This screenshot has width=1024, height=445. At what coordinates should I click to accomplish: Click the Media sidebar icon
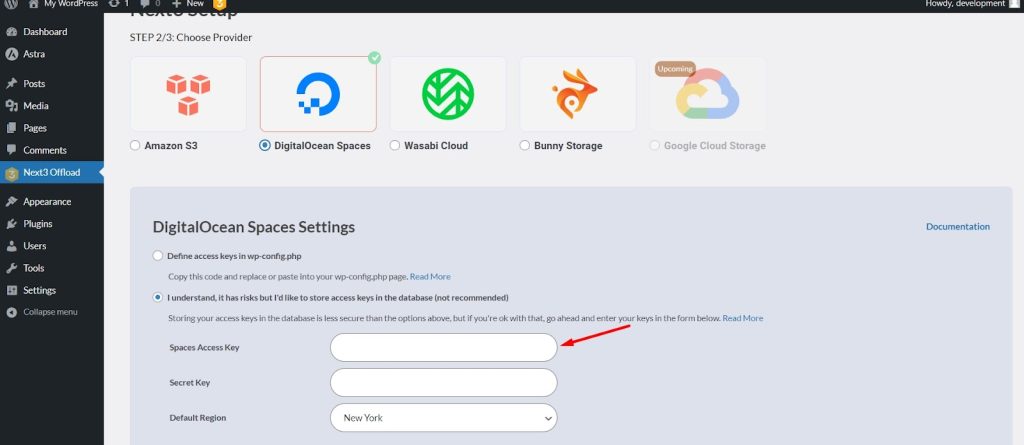click(x=11, y=106)
